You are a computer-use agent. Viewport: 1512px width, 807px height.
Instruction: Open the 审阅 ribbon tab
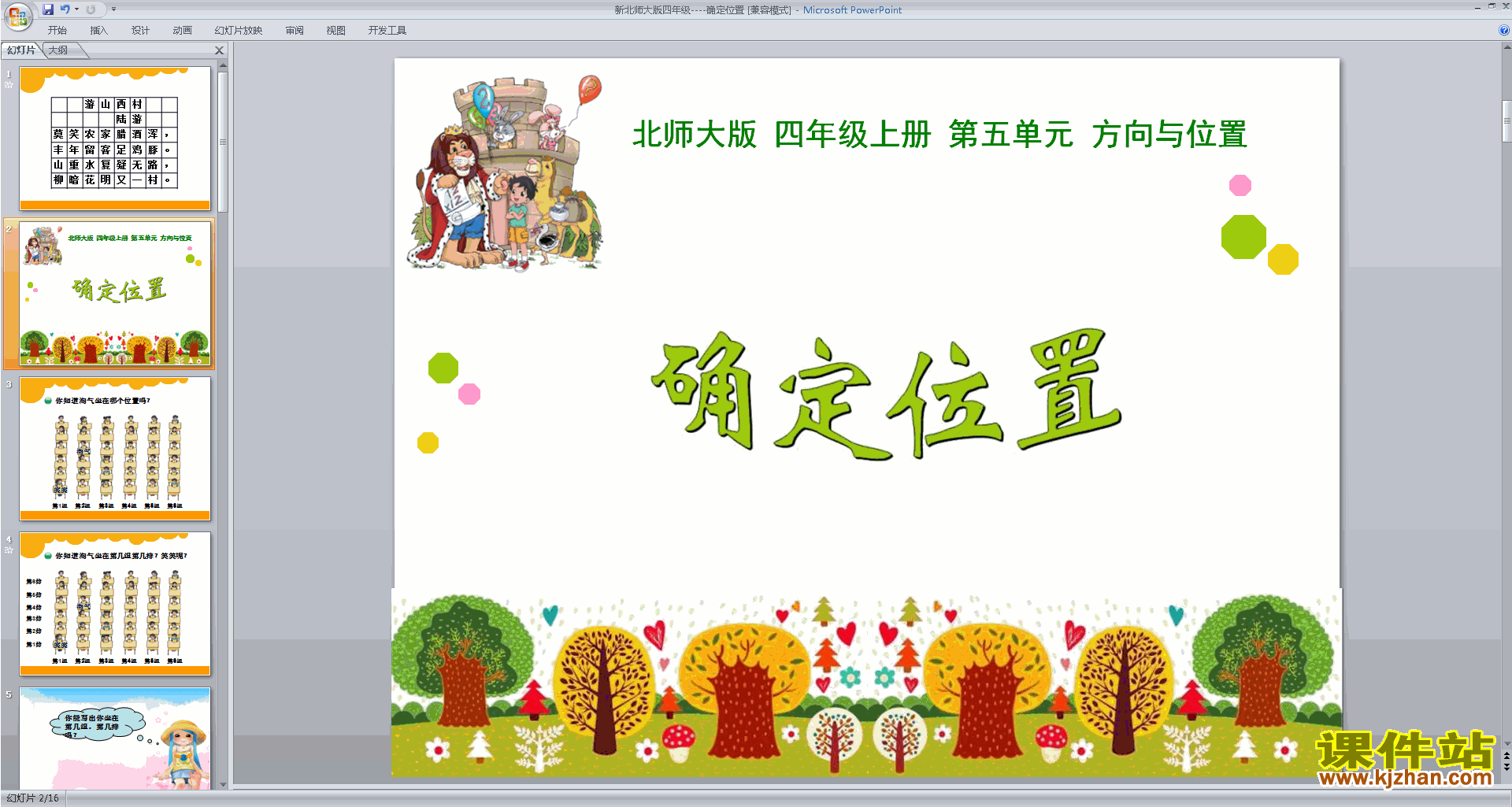pos(295,31)
